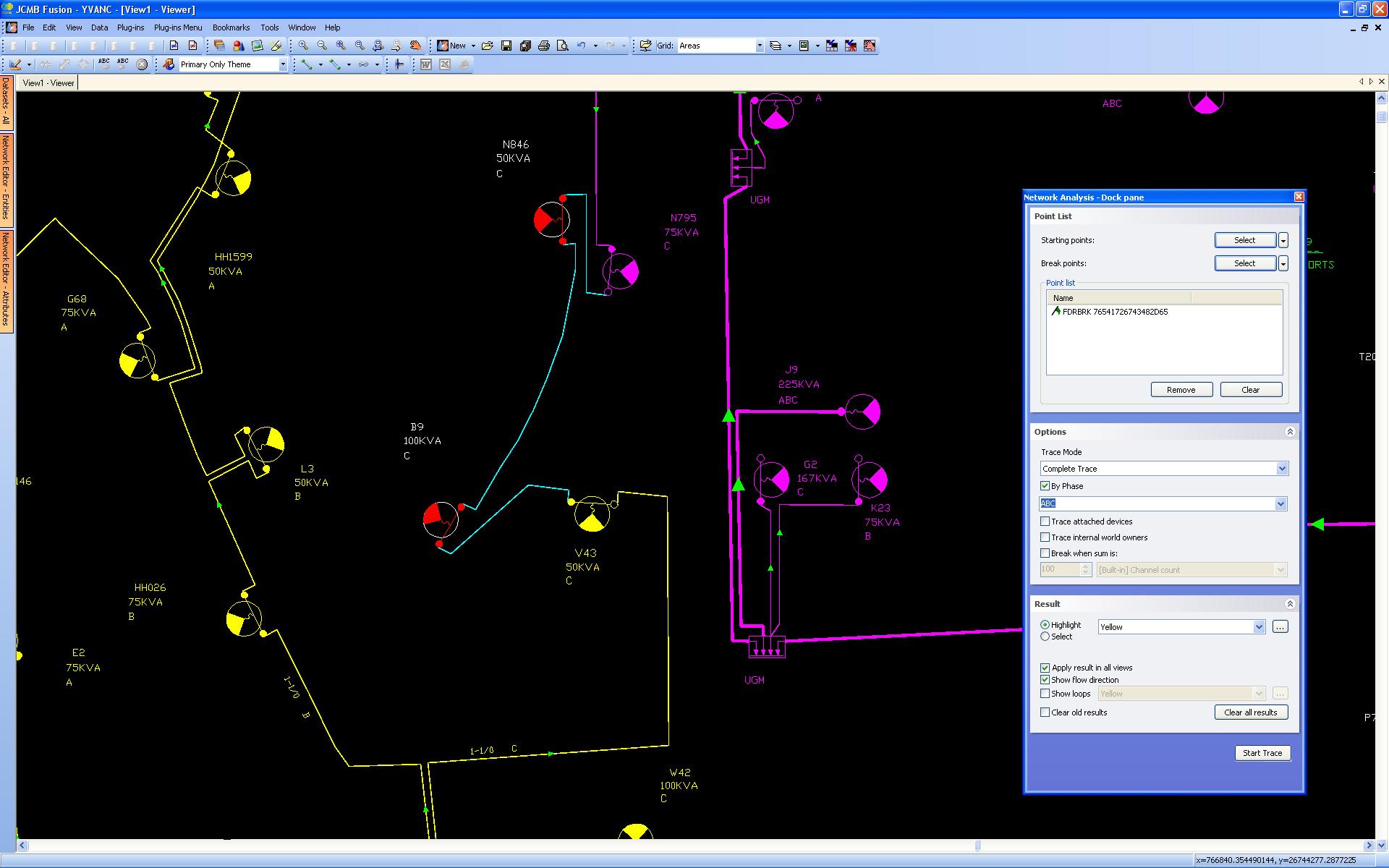Viewport: 1389px width, 868px height.
Task: Collapse the Options section
Action: point(1289,432)
